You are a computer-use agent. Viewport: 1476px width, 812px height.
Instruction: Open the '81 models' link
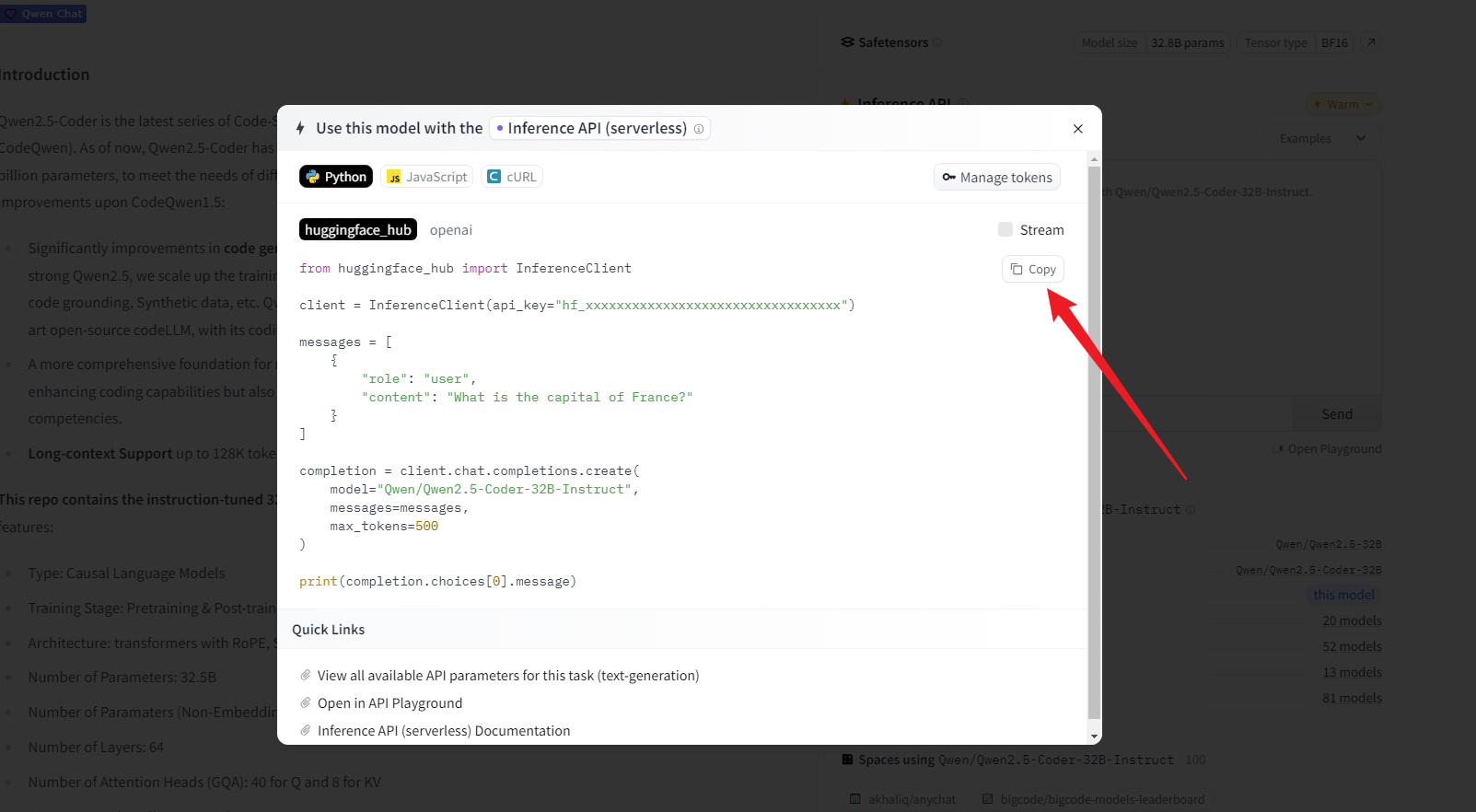pos(1352,699)
